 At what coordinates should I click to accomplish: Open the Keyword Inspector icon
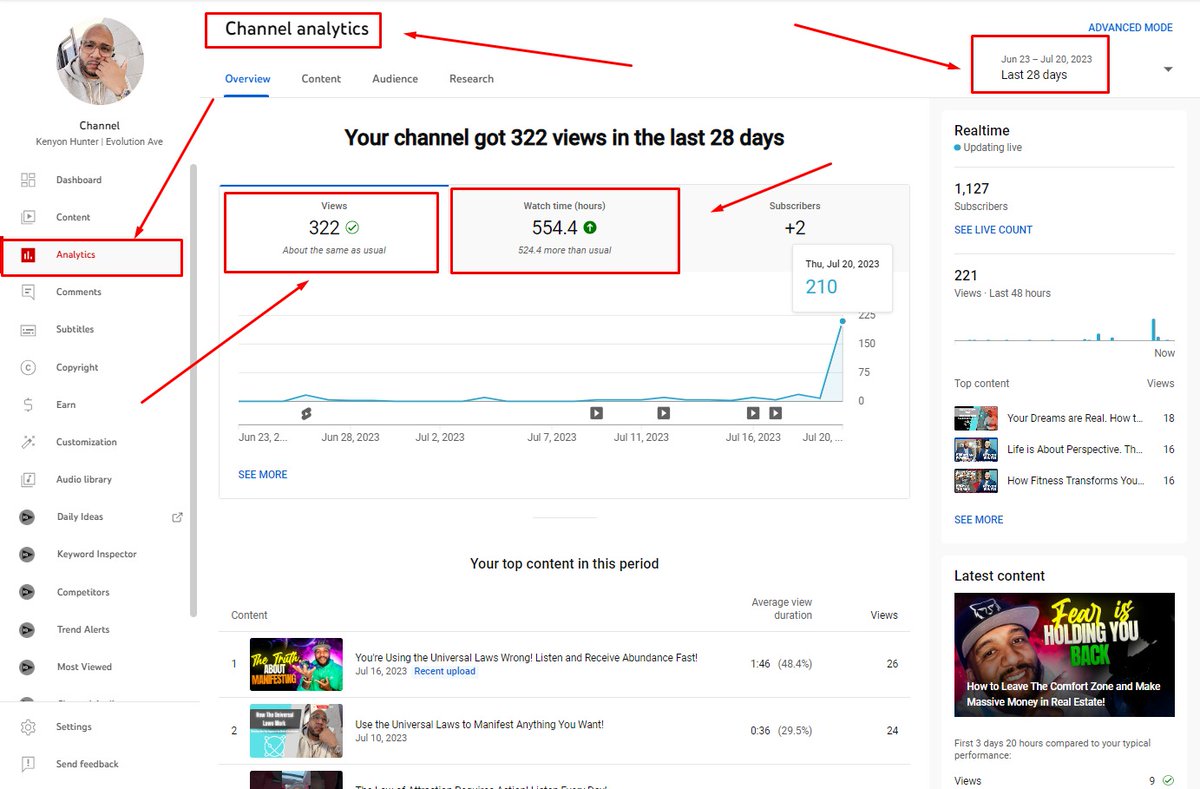28,554
